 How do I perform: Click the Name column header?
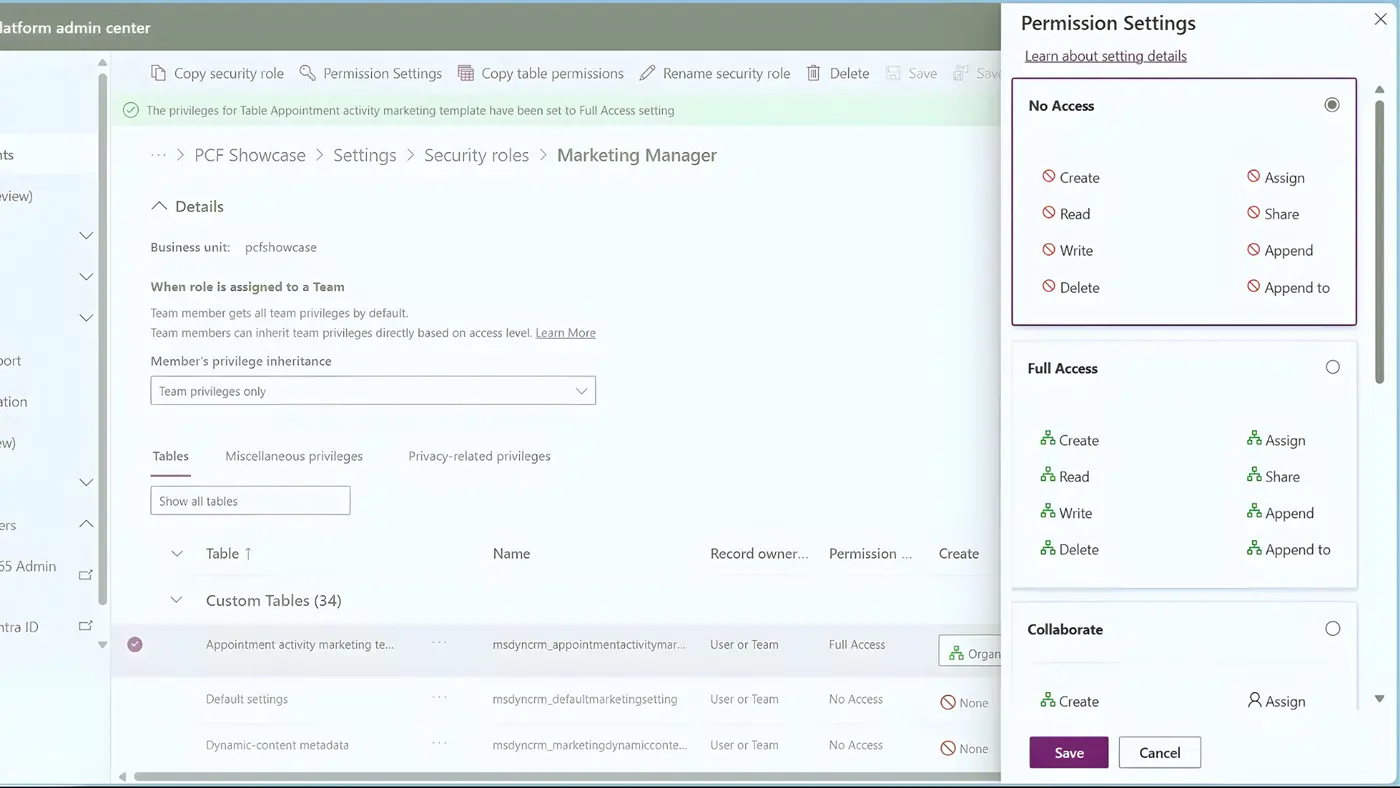pyautogui.click(x=511, y=553)
